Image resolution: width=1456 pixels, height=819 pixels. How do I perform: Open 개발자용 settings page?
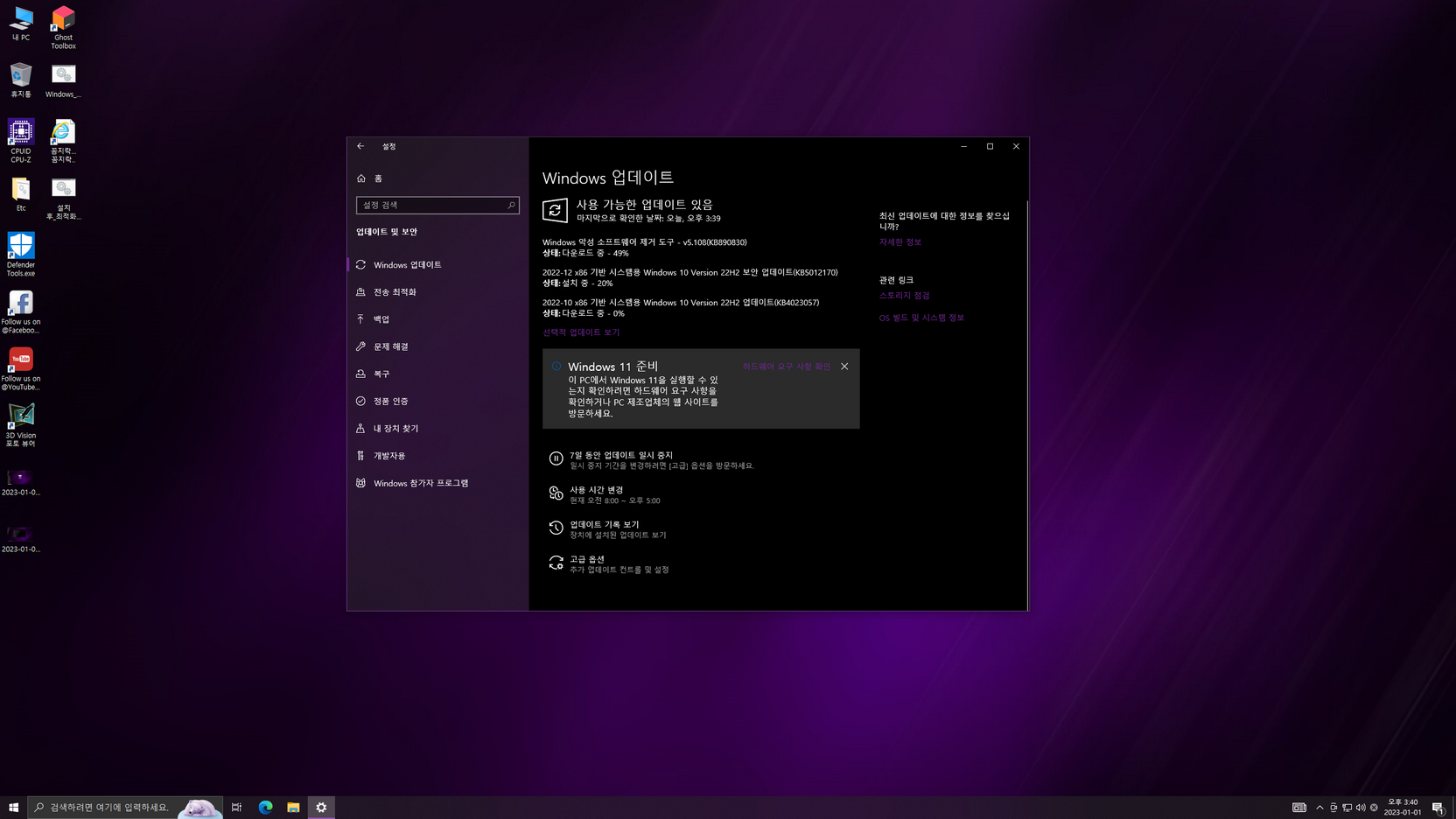click(437, 456)
